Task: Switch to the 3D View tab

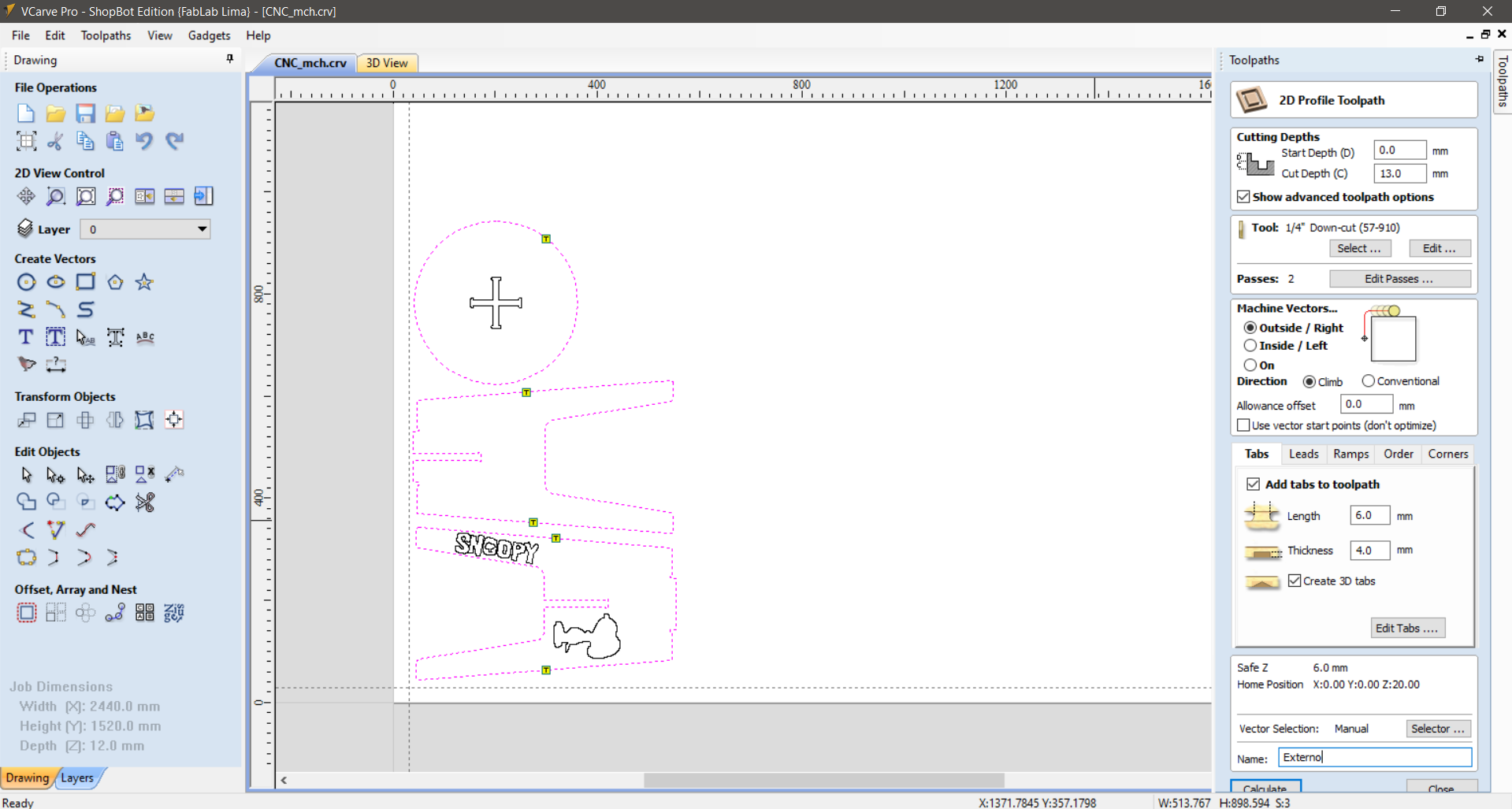Action: point(387,63)
